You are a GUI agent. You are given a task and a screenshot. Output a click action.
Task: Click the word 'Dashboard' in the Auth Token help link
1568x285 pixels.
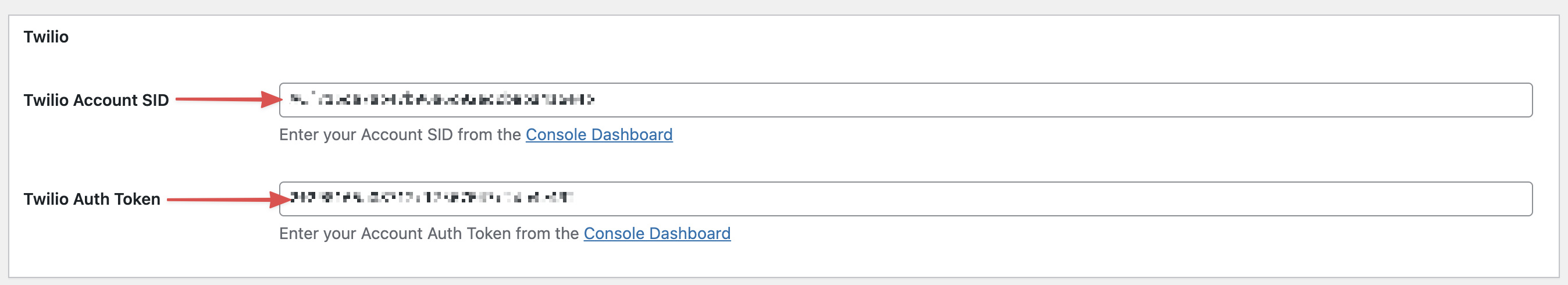tap(689, 233)
